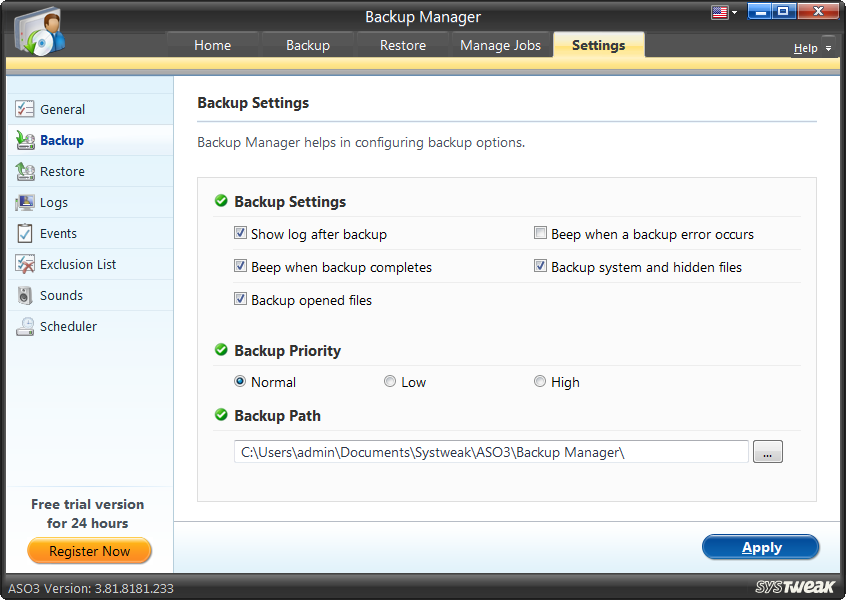Uncheck Show log after backup
The image size is (846, 600).
click(240, 232)
